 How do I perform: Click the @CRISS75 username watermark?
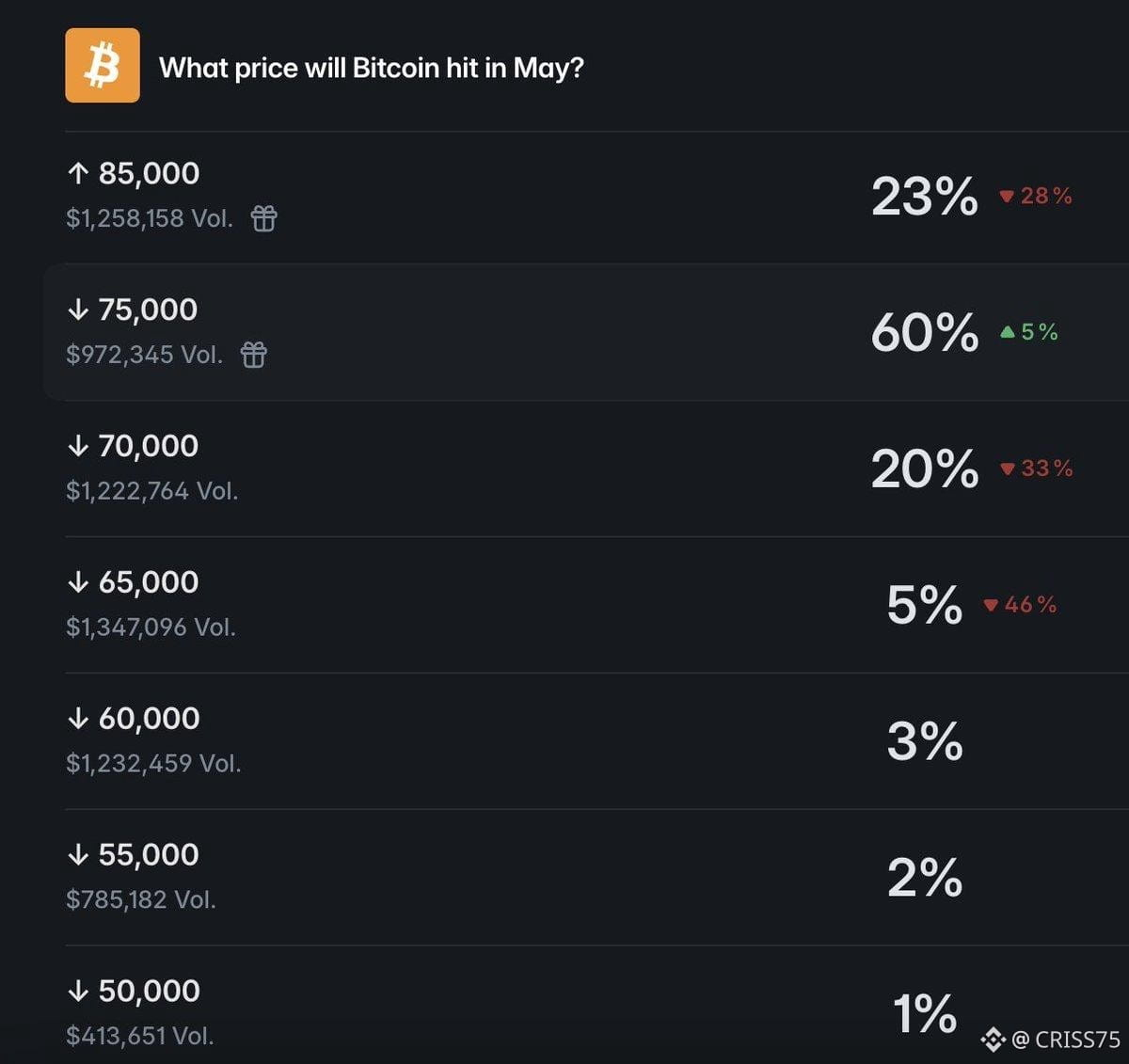[x=1066, y=1040]
